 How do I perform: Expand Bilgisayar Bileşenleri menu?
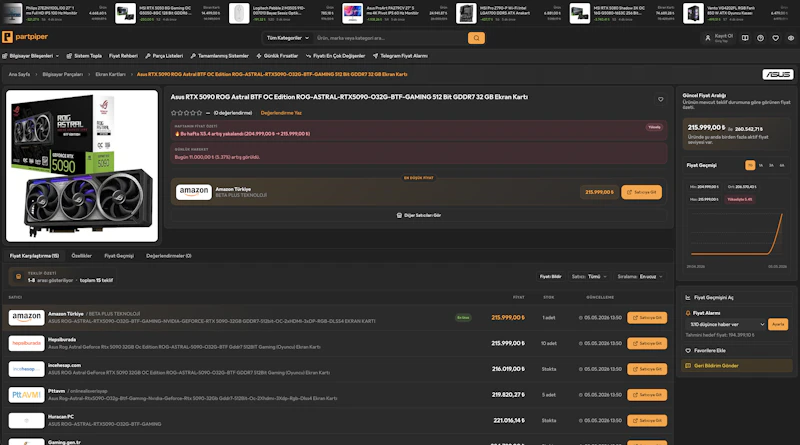31,56
